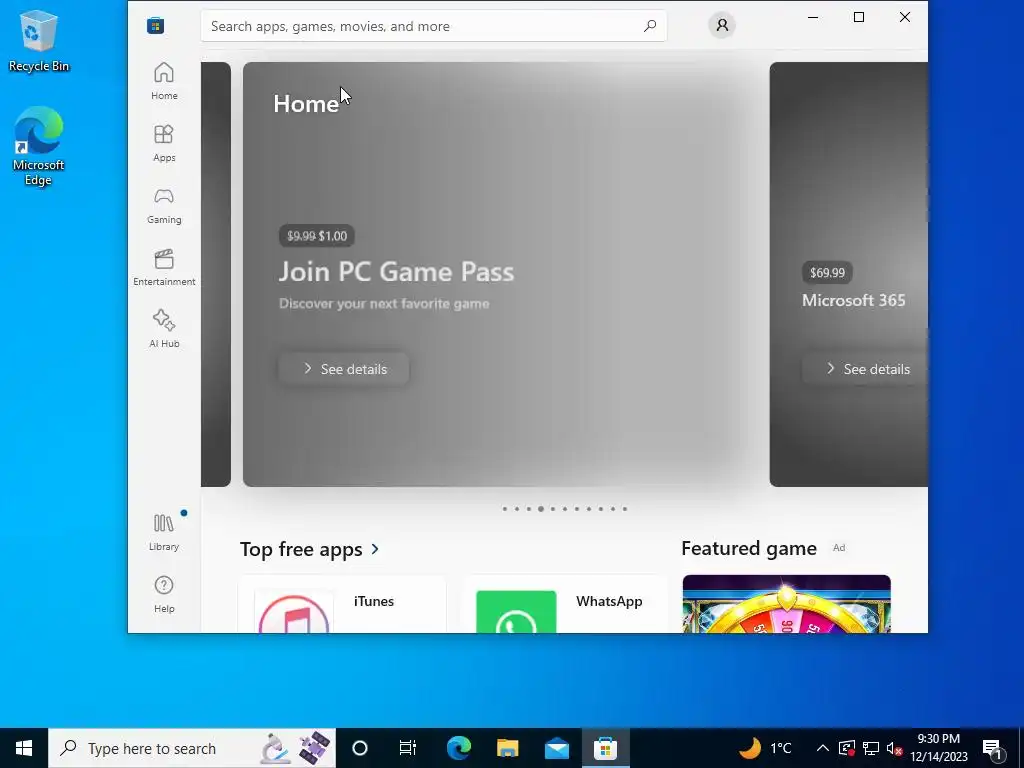
Task: Click the $69.99 price badge
Action: tap(827, 272)
